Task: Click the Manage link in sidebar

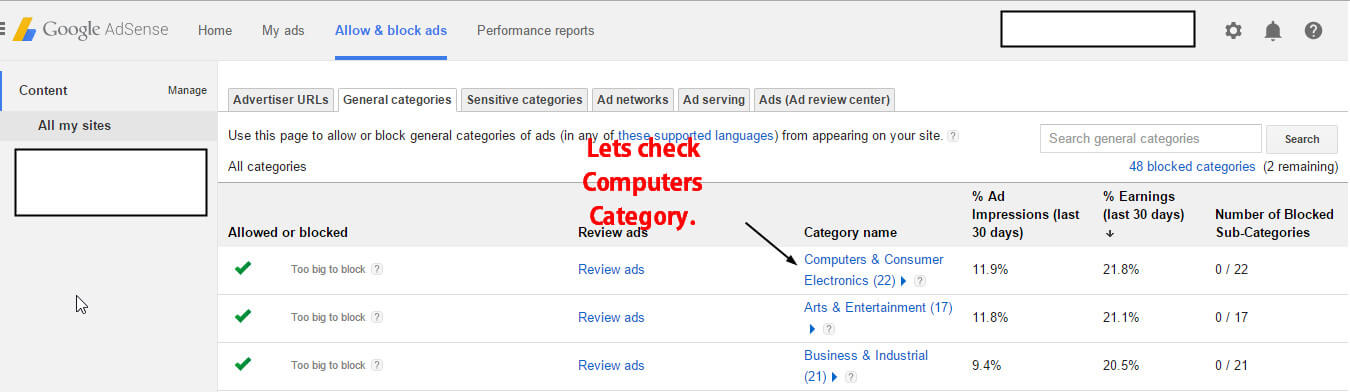Action: [x=187, y=90]
